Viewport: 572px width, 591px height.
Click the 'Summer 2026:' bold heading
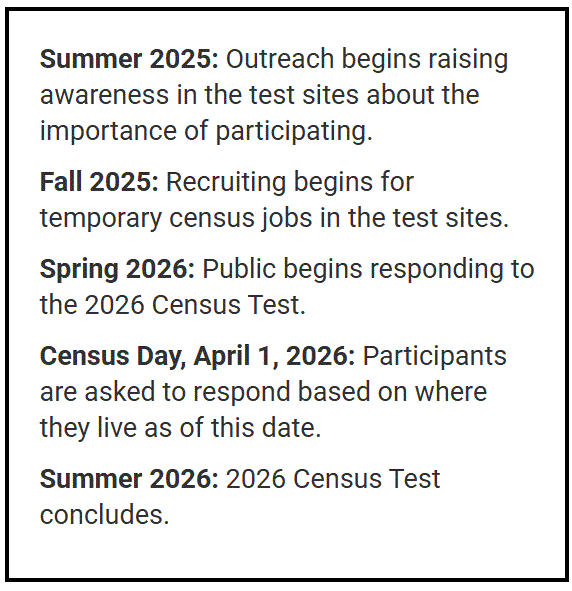[129, 479]
